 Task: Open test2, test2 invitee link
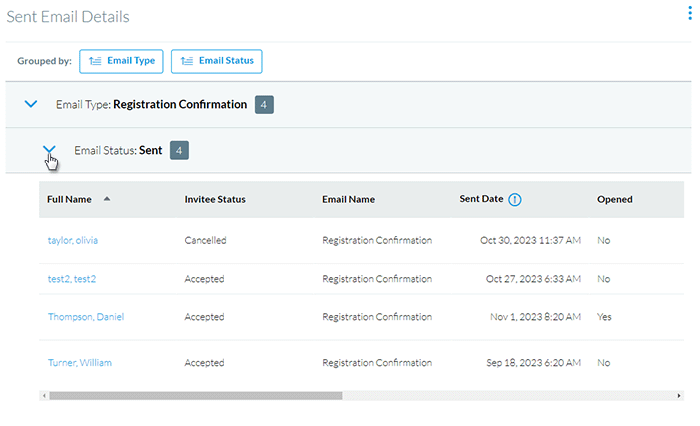(x=71, y=279)
